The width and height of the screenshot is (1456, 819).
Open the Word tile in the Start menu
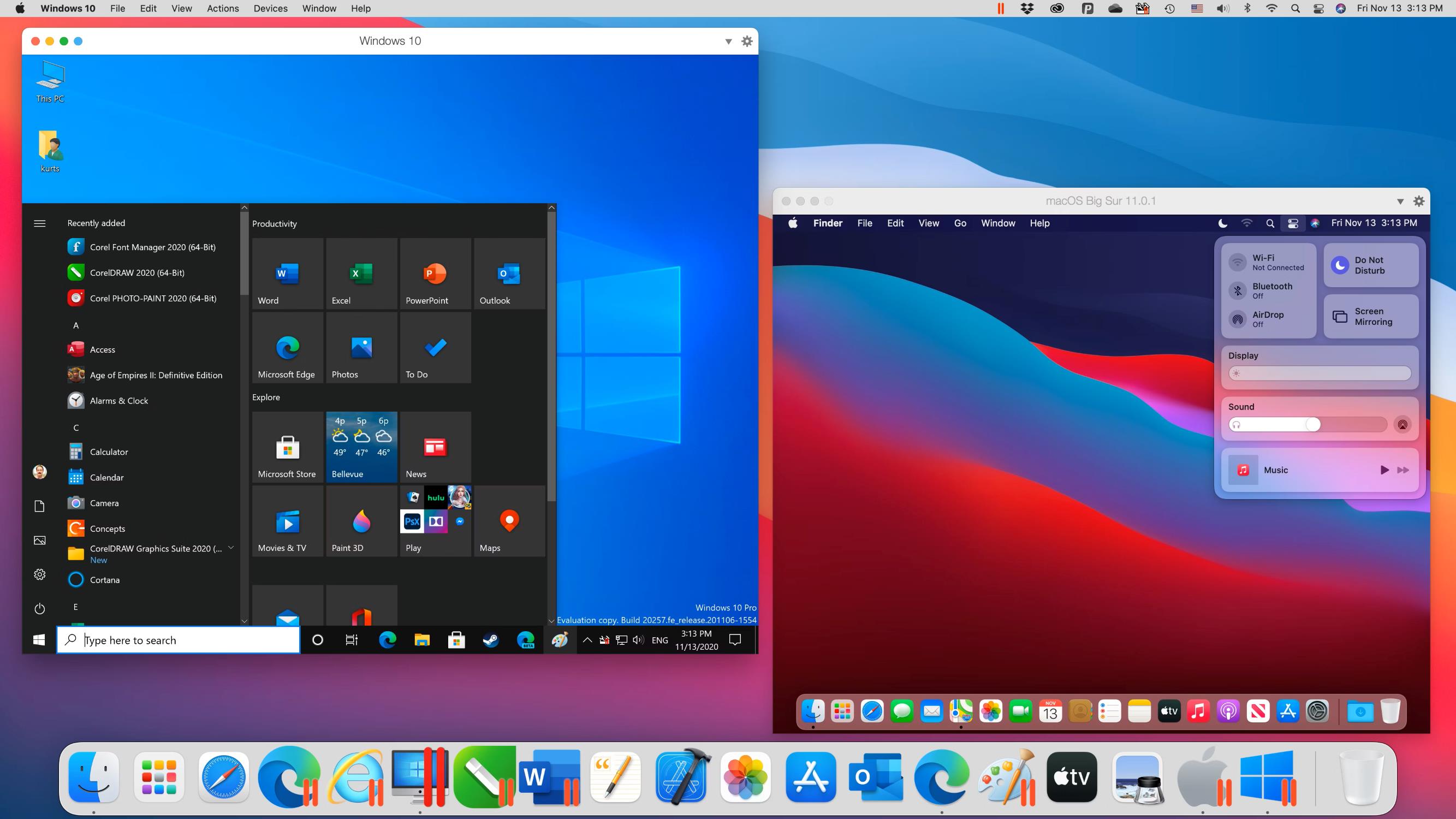(x=287, y=274)
